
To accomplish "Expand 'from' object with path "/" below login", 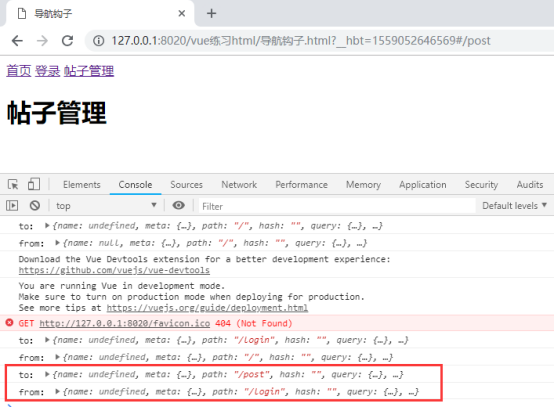I will coord(57,357).
